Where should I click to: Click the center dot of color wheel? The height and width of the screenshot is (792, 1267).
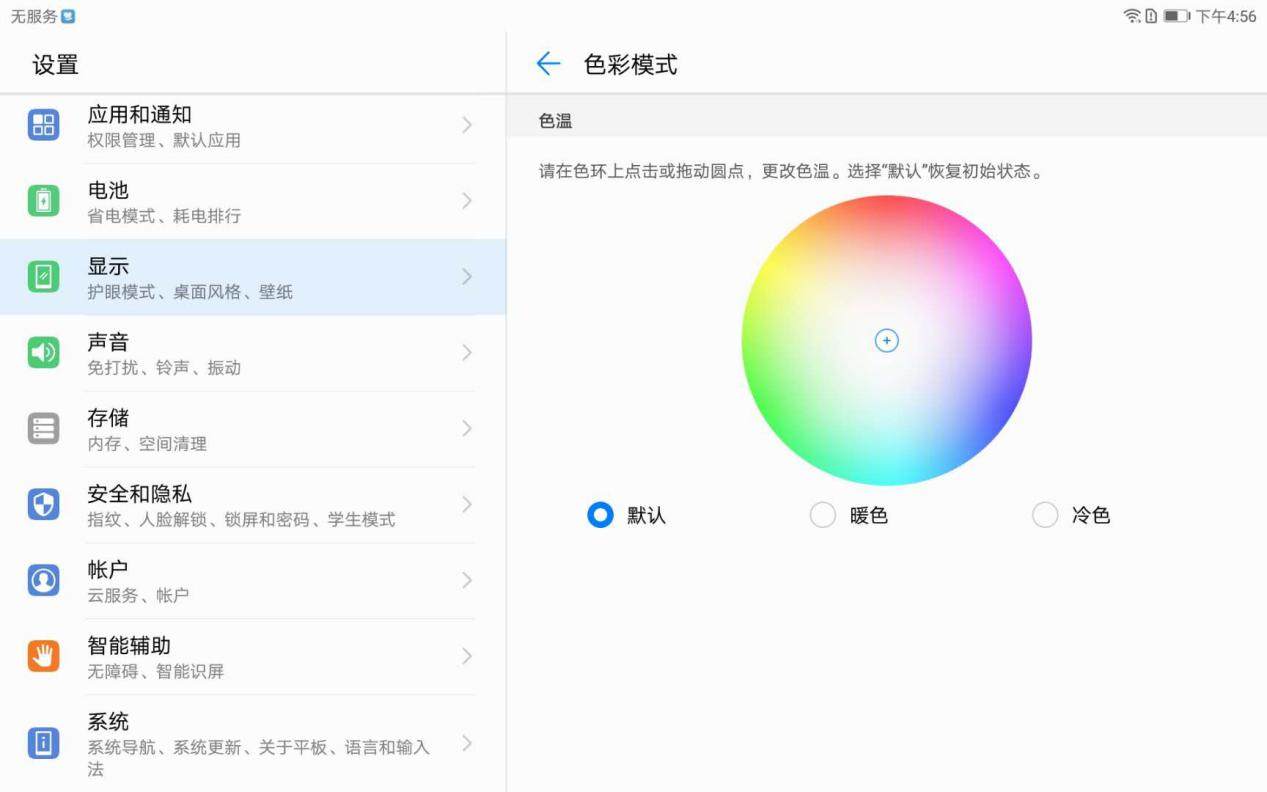coord(886,341)
